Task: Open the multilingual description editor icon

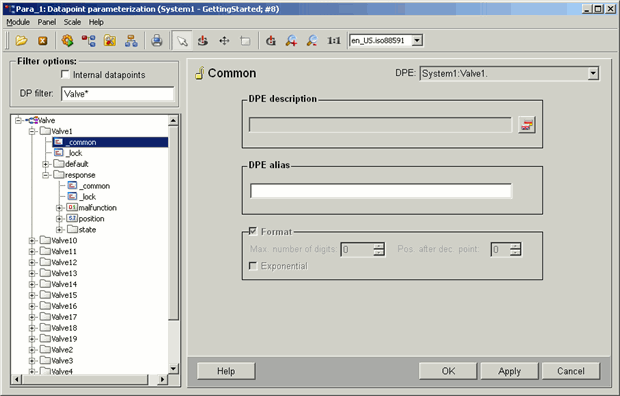Action: (x=527, y=125)
